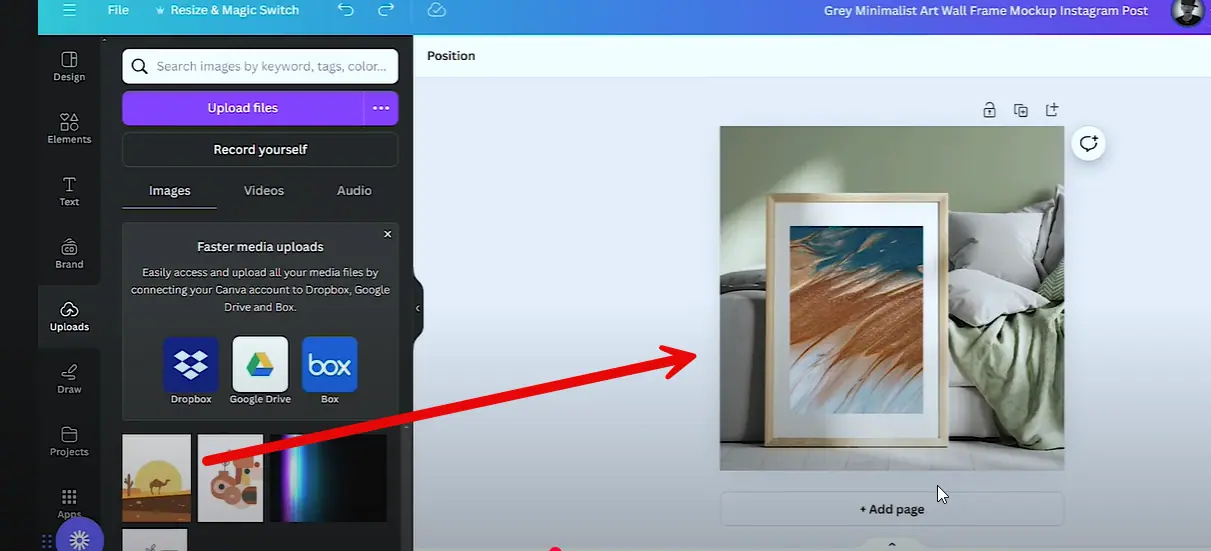Click the Redo arrow icon
This screenshot has height=551, width=1211.
[x=386, y=10]
